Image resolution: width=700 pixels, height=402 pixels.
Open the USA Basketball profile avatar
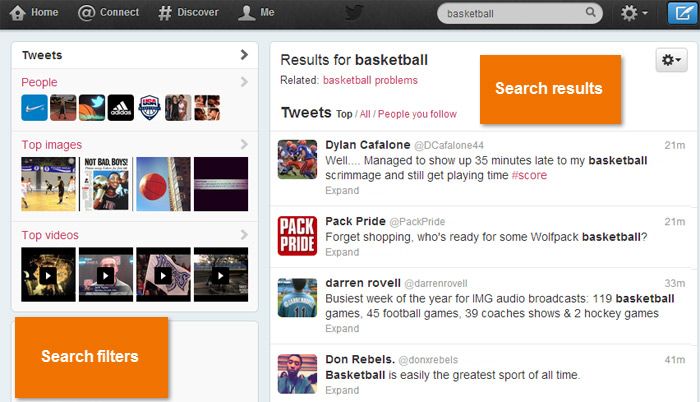(150, 108)
